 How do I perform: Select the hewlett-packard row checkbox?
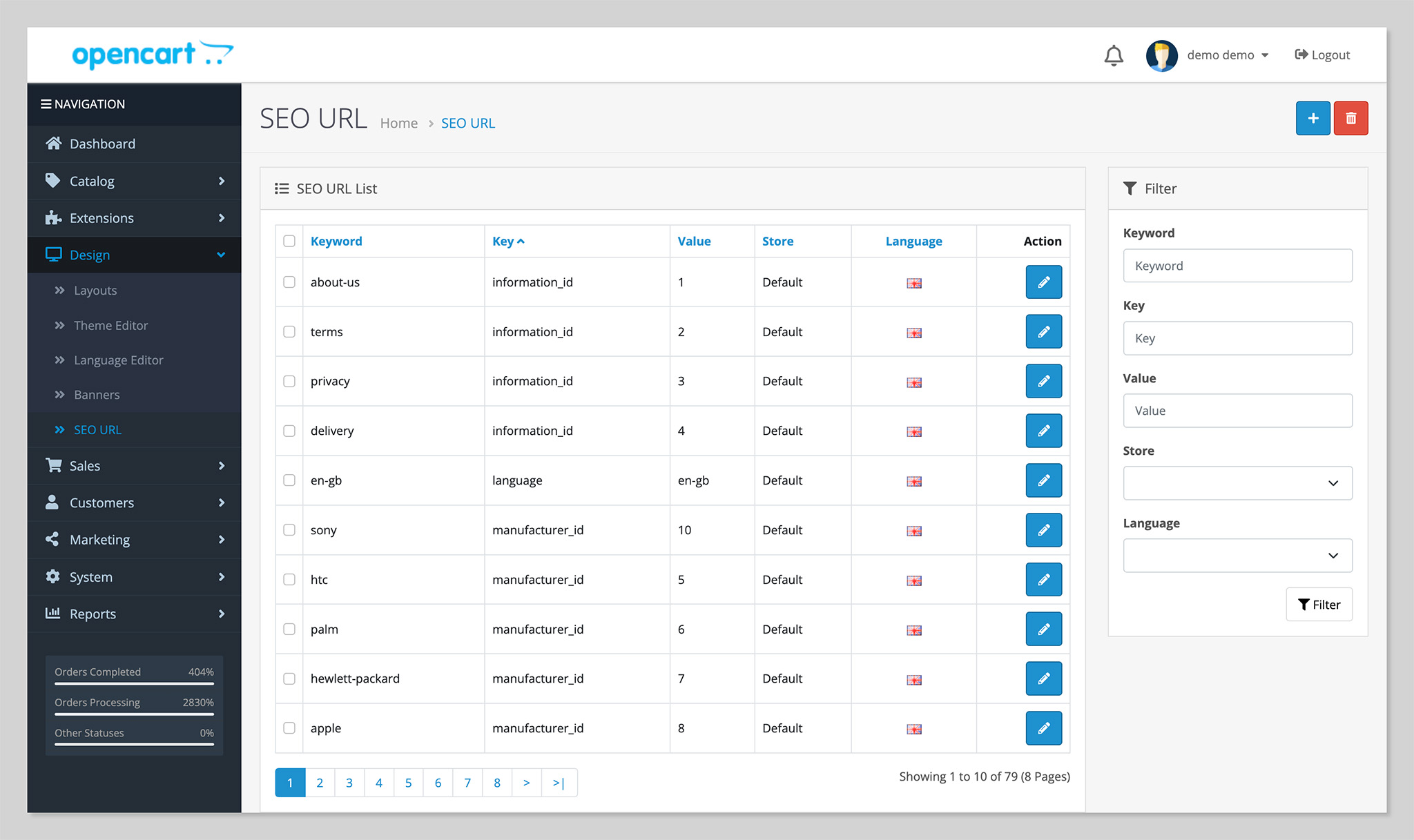(289, 678)
